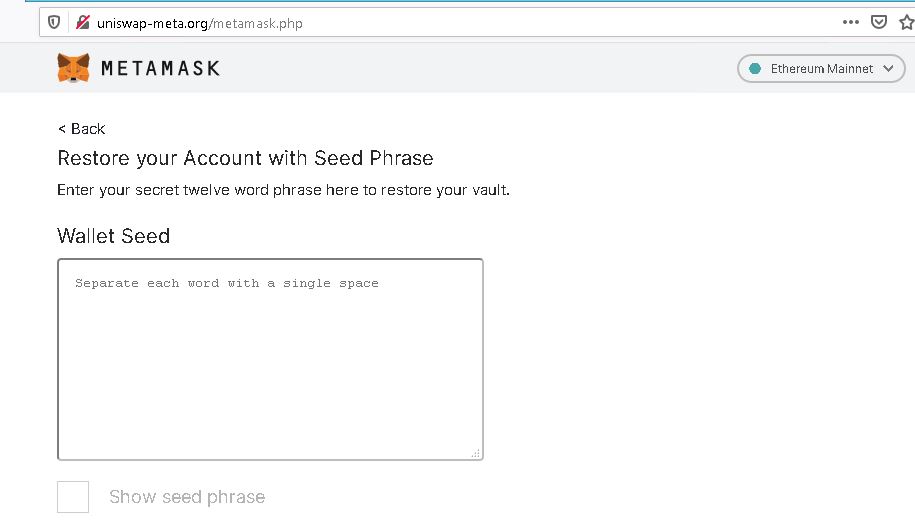Bookmark this page with the star icon
Screen dimensions: 915x524
(x=907, y=22)
